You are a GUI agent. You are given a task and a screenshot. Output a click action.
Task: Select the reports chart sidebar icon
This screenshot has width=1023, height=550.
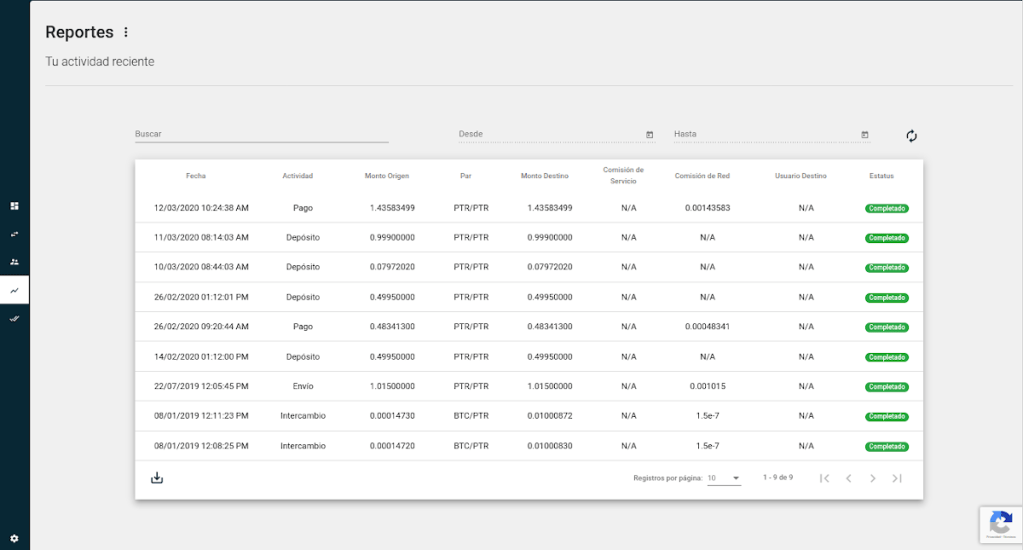pyautogui.click(x=14, y=290)
